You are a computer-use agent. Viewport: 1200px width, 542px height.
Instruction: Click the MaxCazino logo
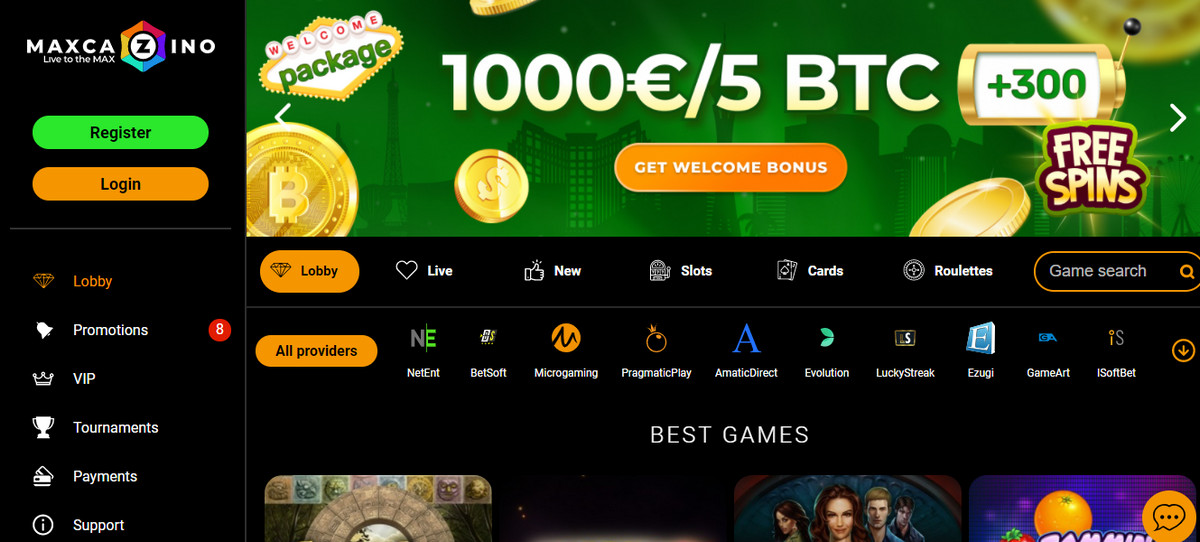click(120, 46)
